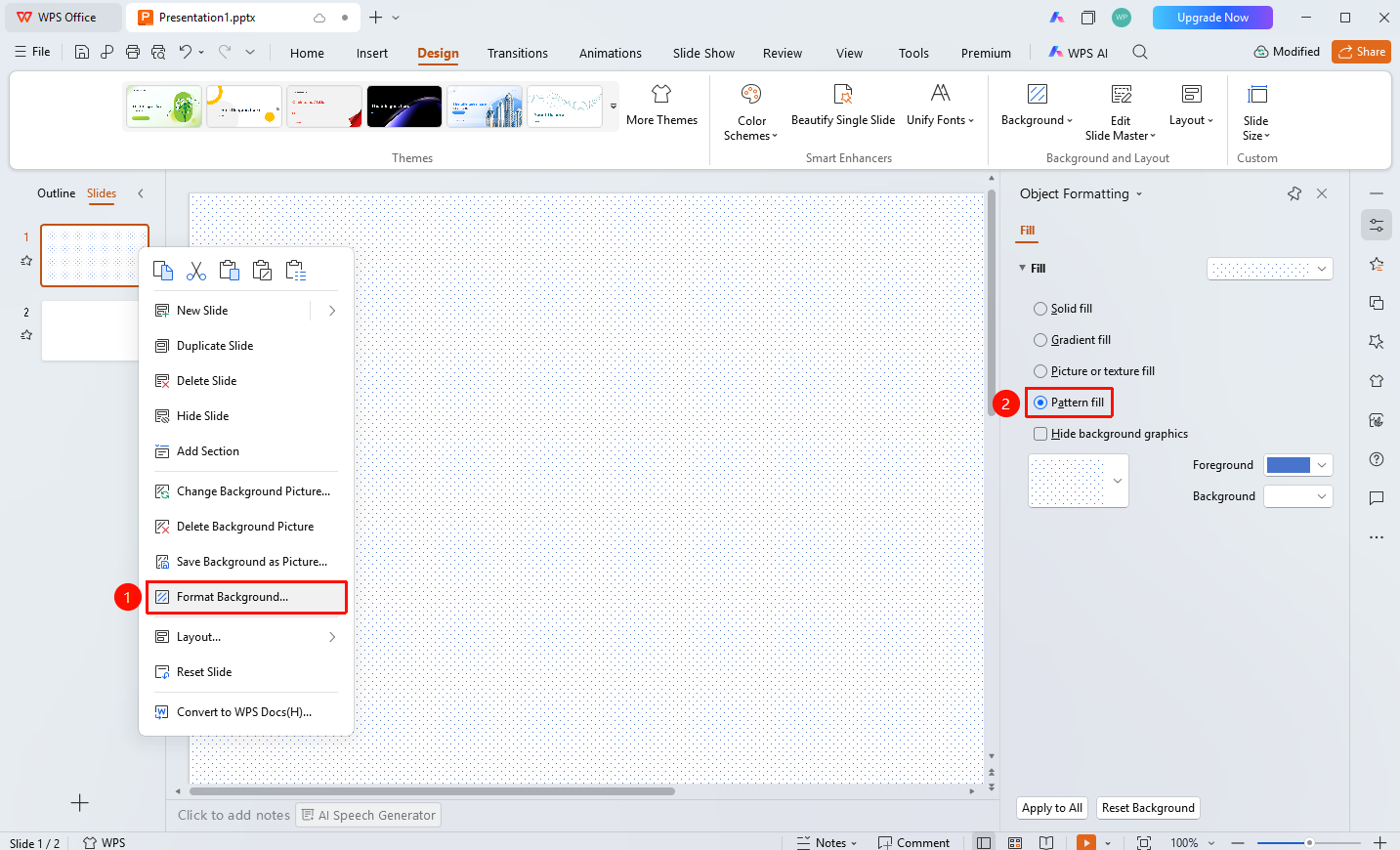
Task: Click the Apply to All button
Action: pos(1052,808)
